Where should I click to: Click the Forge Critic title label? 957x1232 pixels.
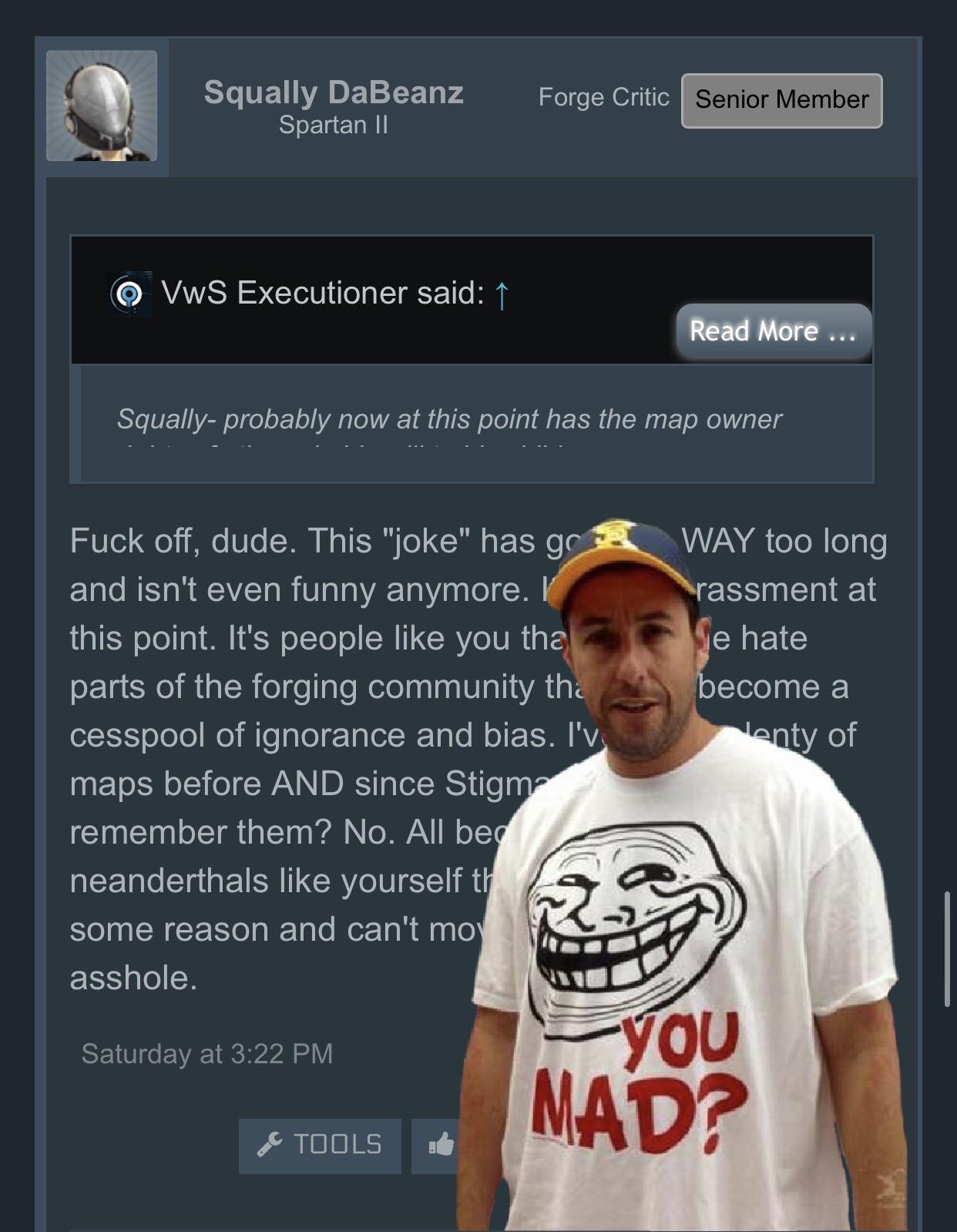[603, 97]
